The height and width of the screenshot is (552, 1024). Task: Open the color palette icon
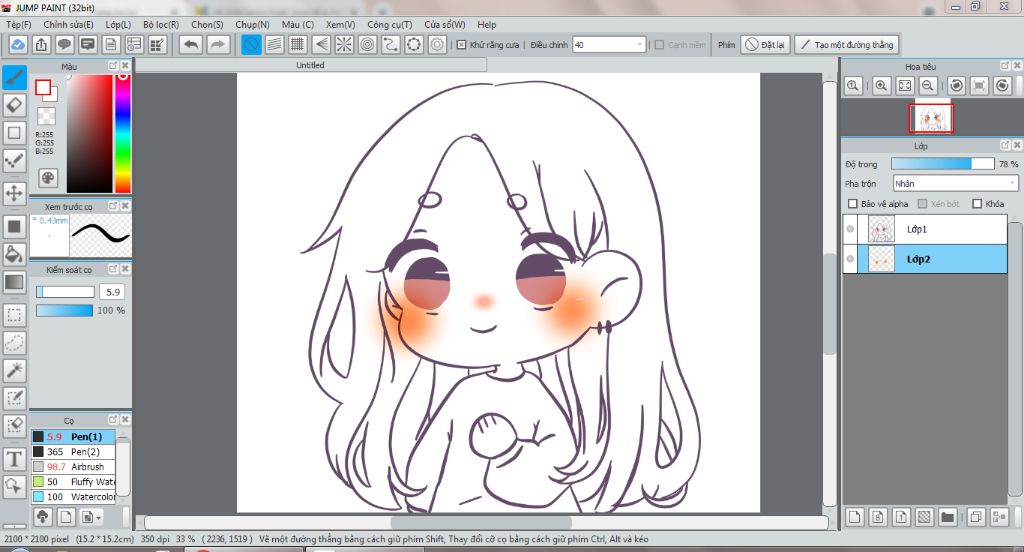[48, 178]
